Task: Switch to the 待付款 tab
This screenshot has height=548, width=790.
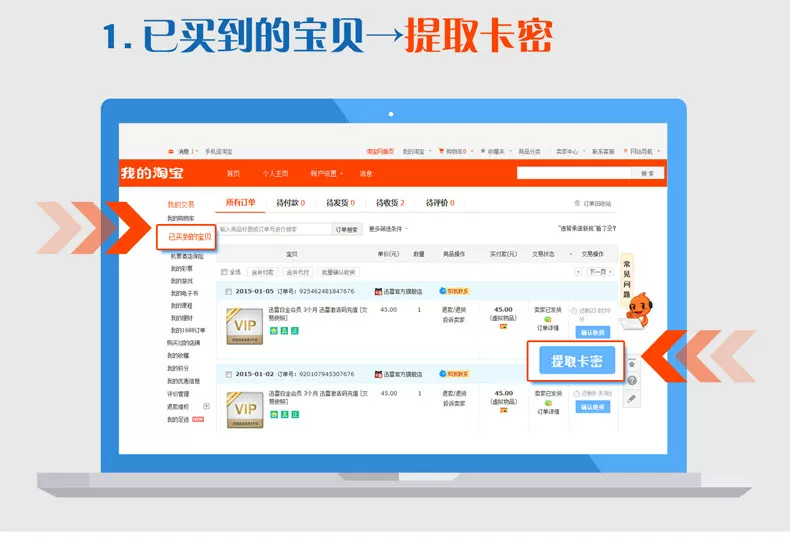Action: (291, 203)
